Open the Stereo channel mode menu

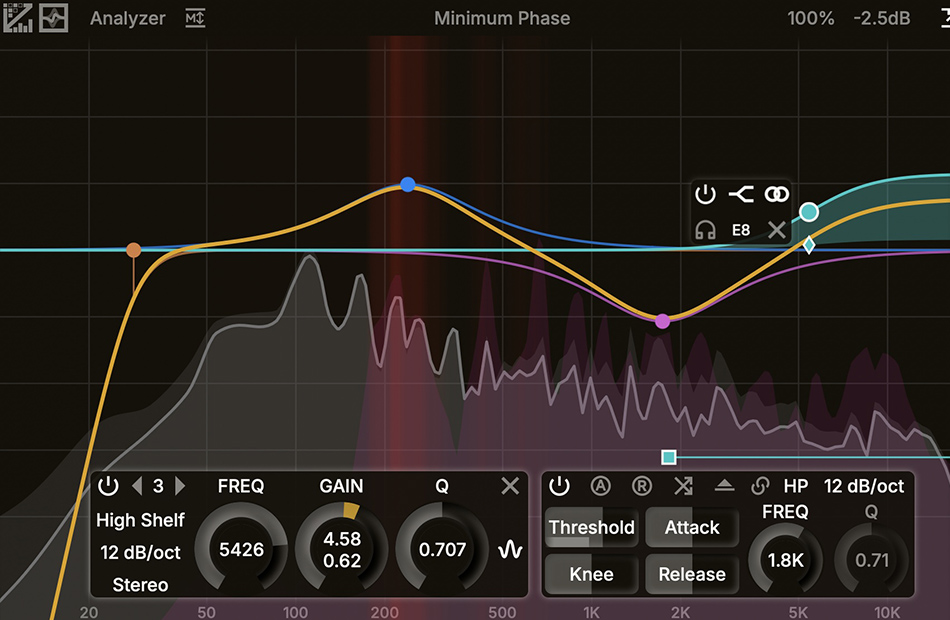[x=140, y=585]
